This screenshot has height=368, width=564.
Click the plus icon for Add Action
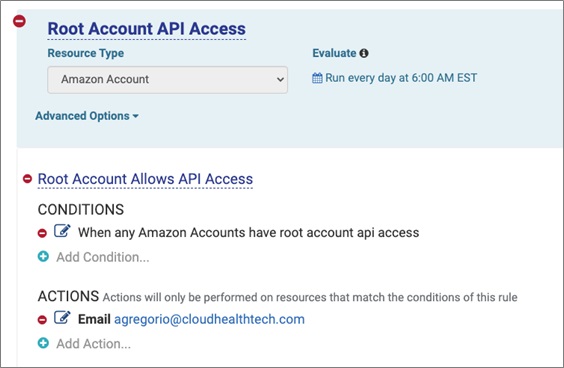click(x=43, y=343)
